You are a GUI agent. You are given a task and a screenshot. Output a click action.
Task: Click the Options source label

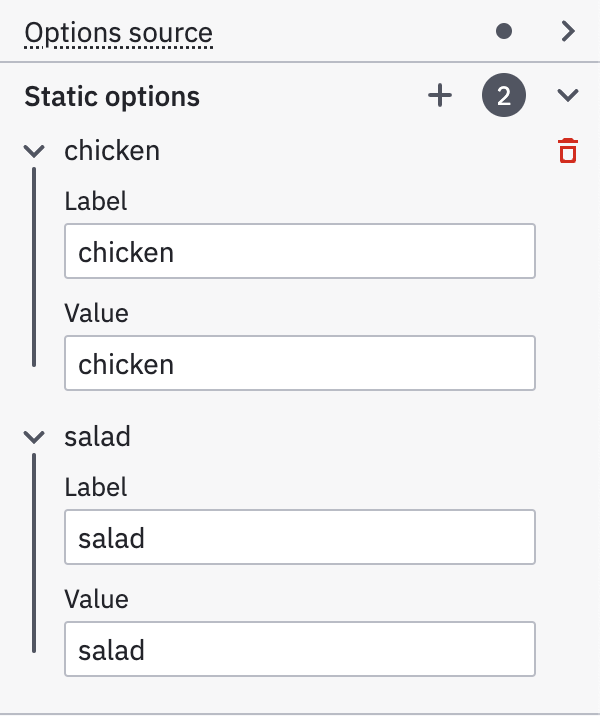118,33
